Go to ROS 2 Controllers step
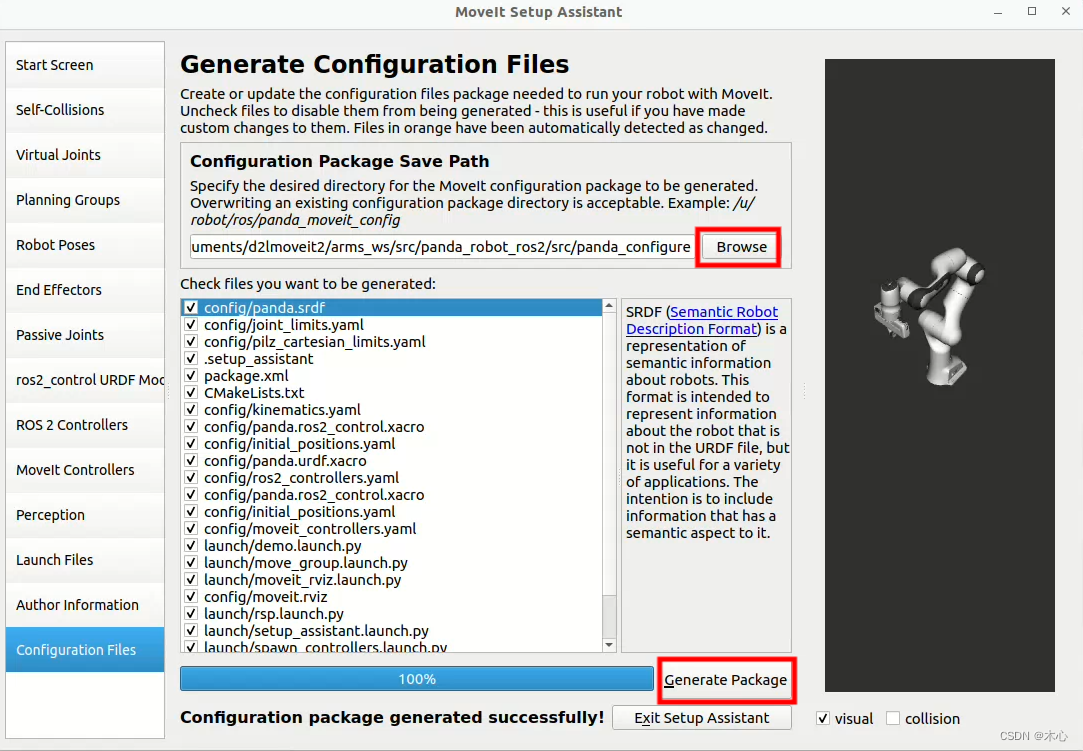Screen dimensions: 1083x751 point(85,425)
